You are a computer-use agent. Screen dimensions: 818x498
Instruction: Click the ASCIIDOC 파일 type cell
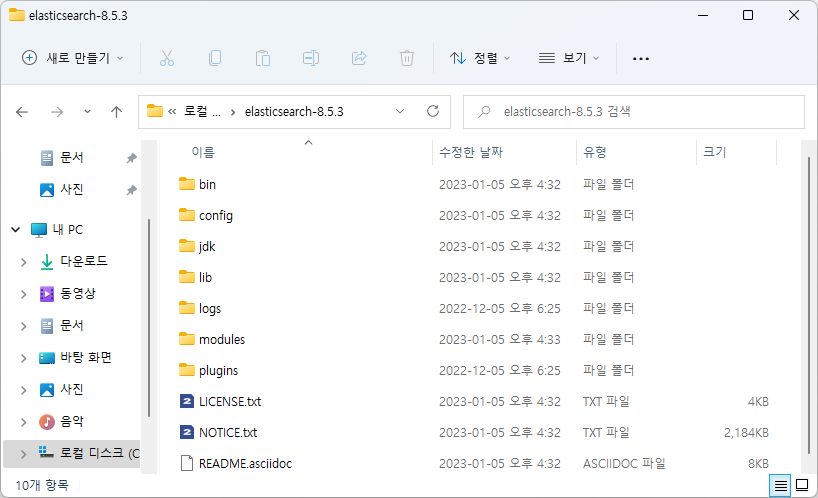click(x=624, y=463)
